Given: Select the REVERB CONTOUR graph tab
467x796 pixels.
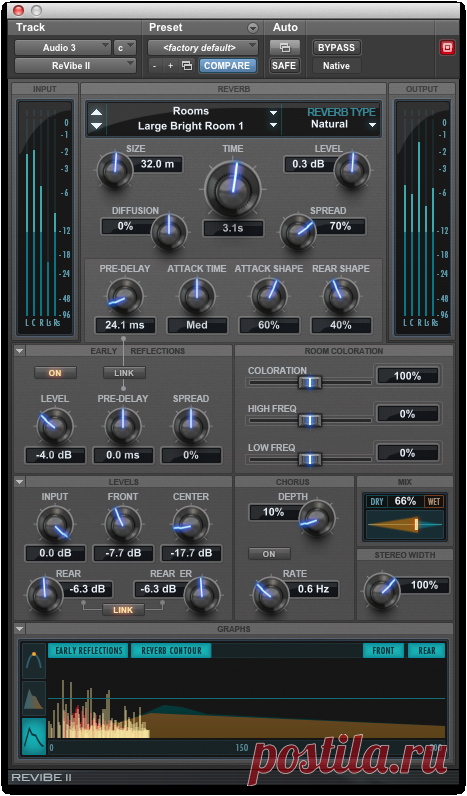Looking at the screenshot, I should tap(171, 650).
